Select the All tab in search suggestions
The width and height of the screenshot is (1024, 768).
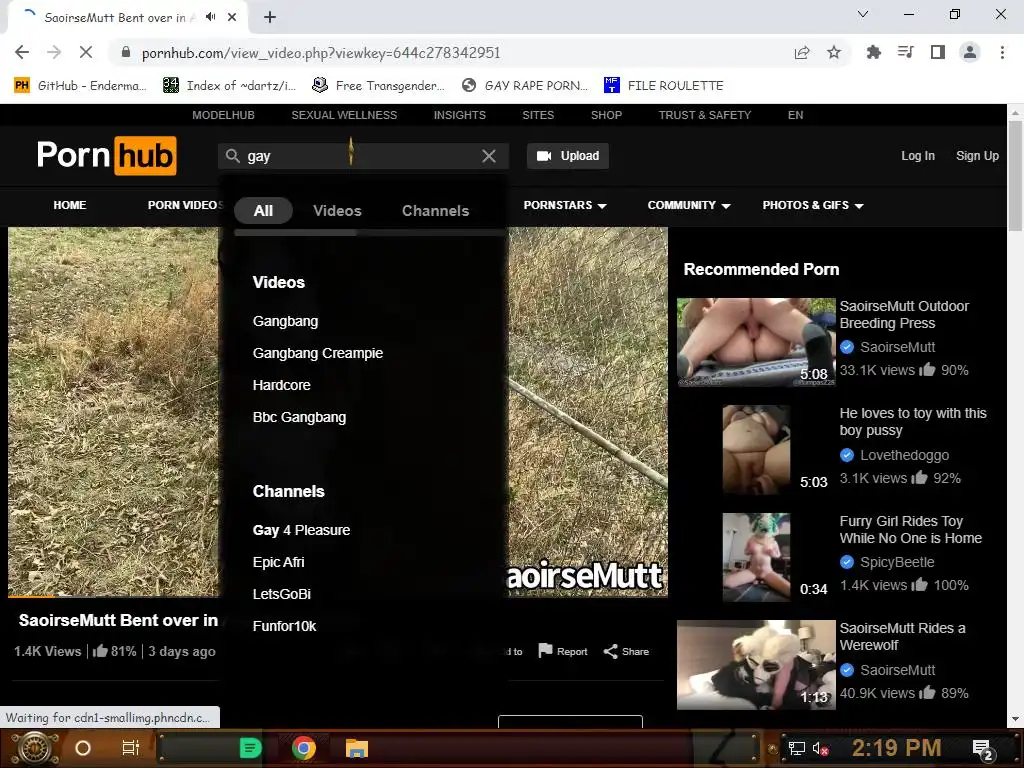pos(263,211)
